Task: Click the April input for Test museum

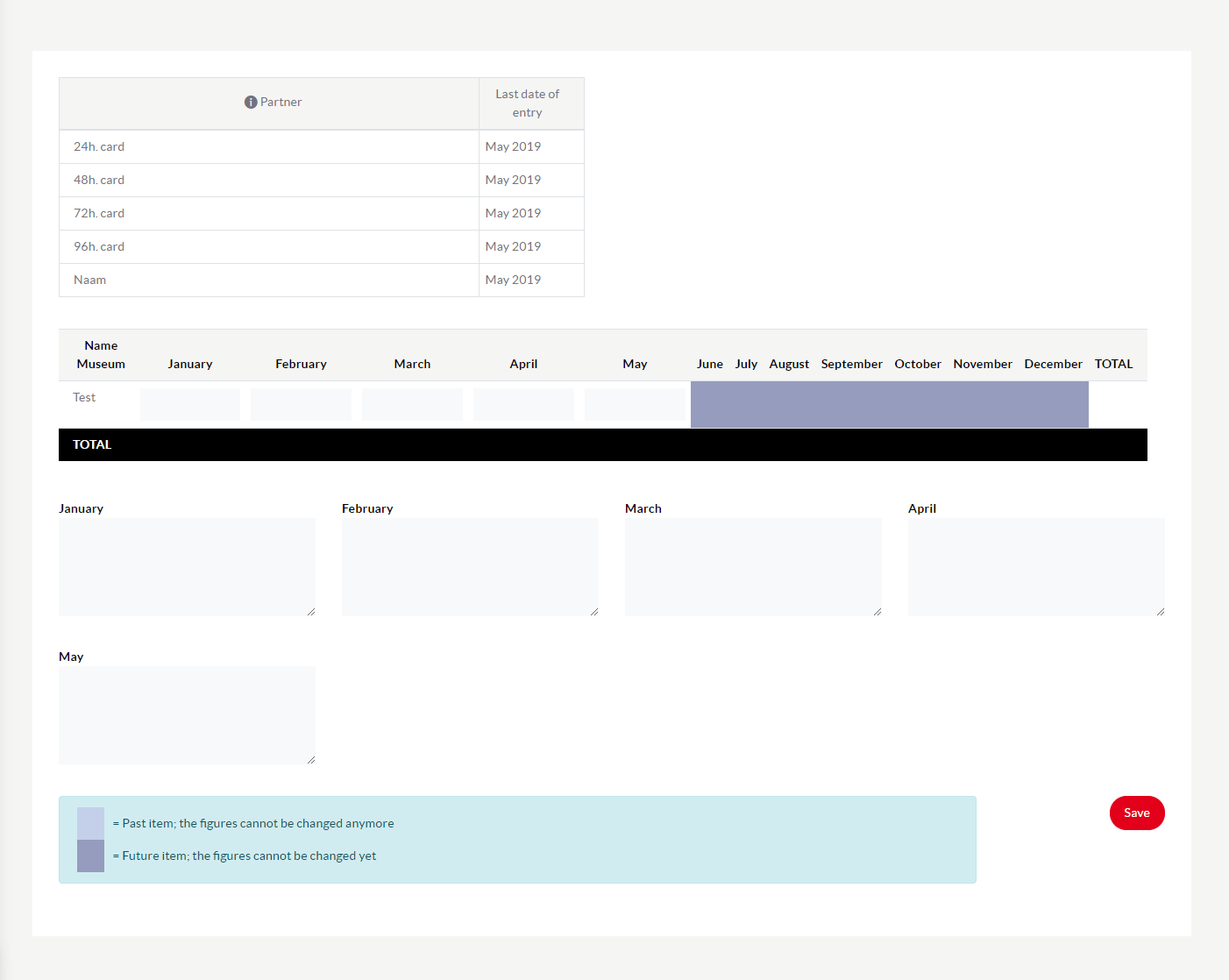Action: pos(523,404)
